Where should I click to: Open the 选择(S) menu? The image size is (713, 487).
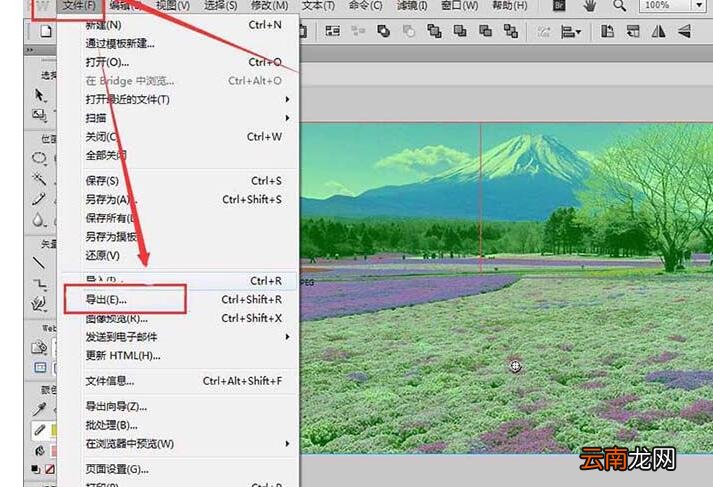pos(221,5)
